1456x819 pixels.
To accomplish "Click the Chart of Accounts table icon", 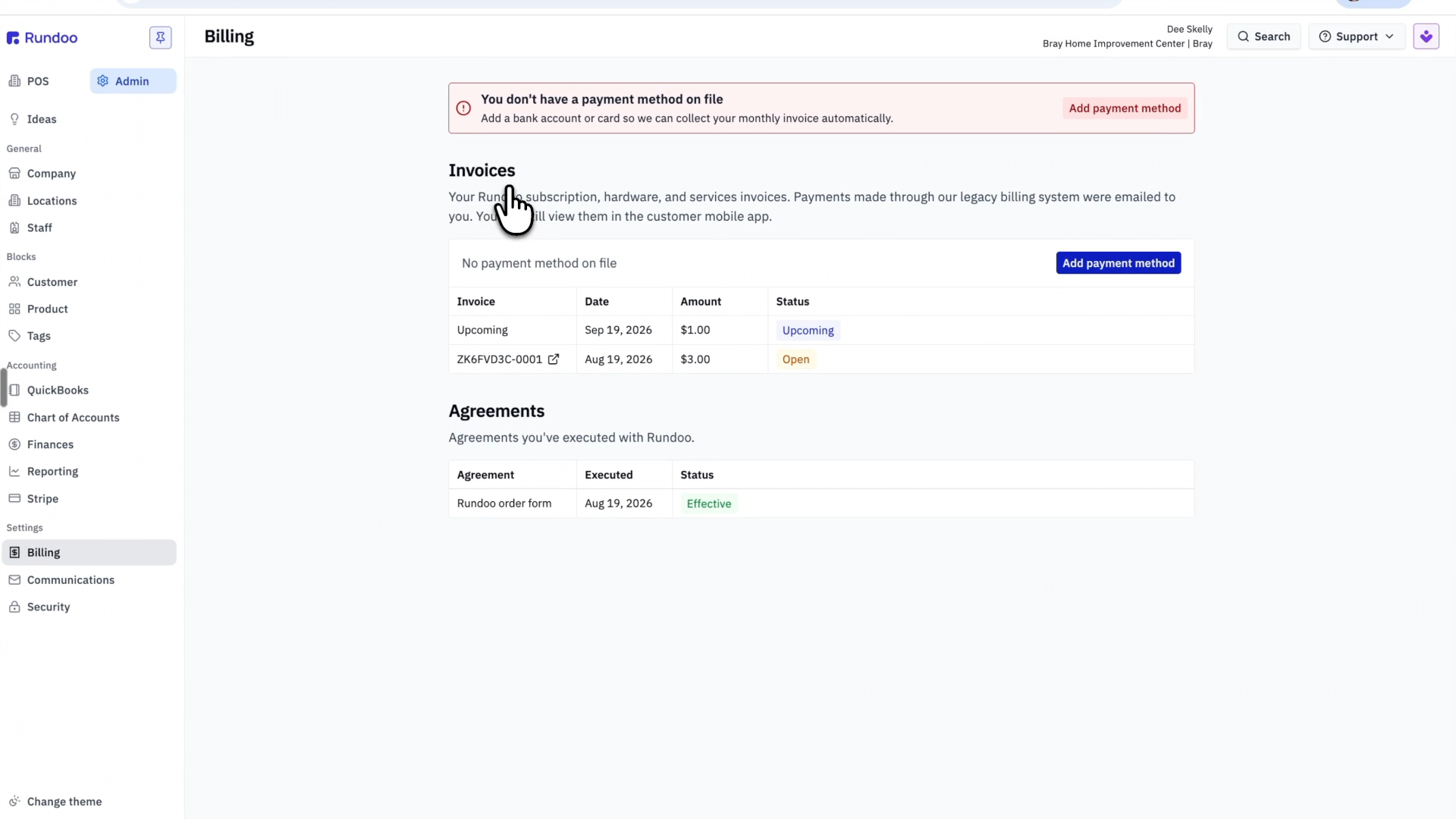I will point(14,418).
